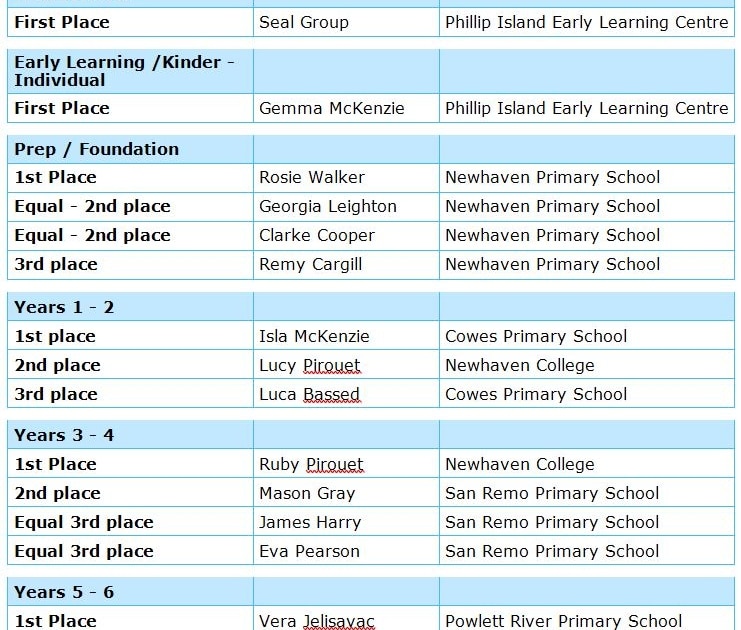Select the Powlett River Primary School cell

click(x=563, y=621)
